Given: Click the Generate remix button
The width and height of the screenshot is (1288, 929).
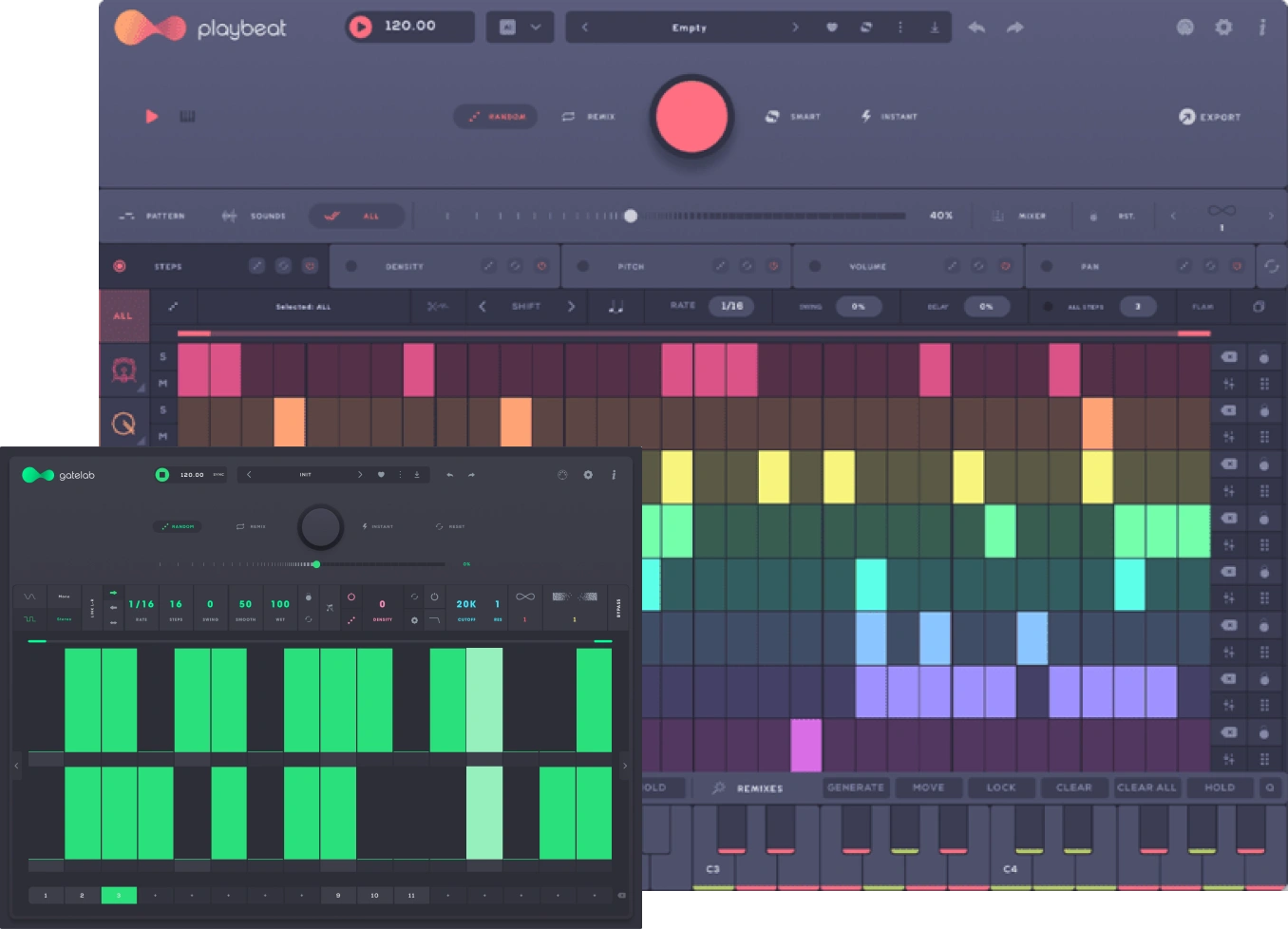Looking at the screenshot, I should (x=855, y=787).
